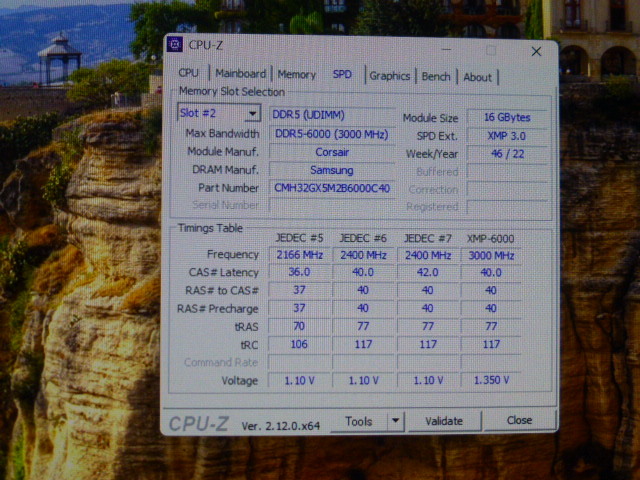The image size is (640, 480).
Task: Click the 16 GBytes module size value
Action: [507, 118]
